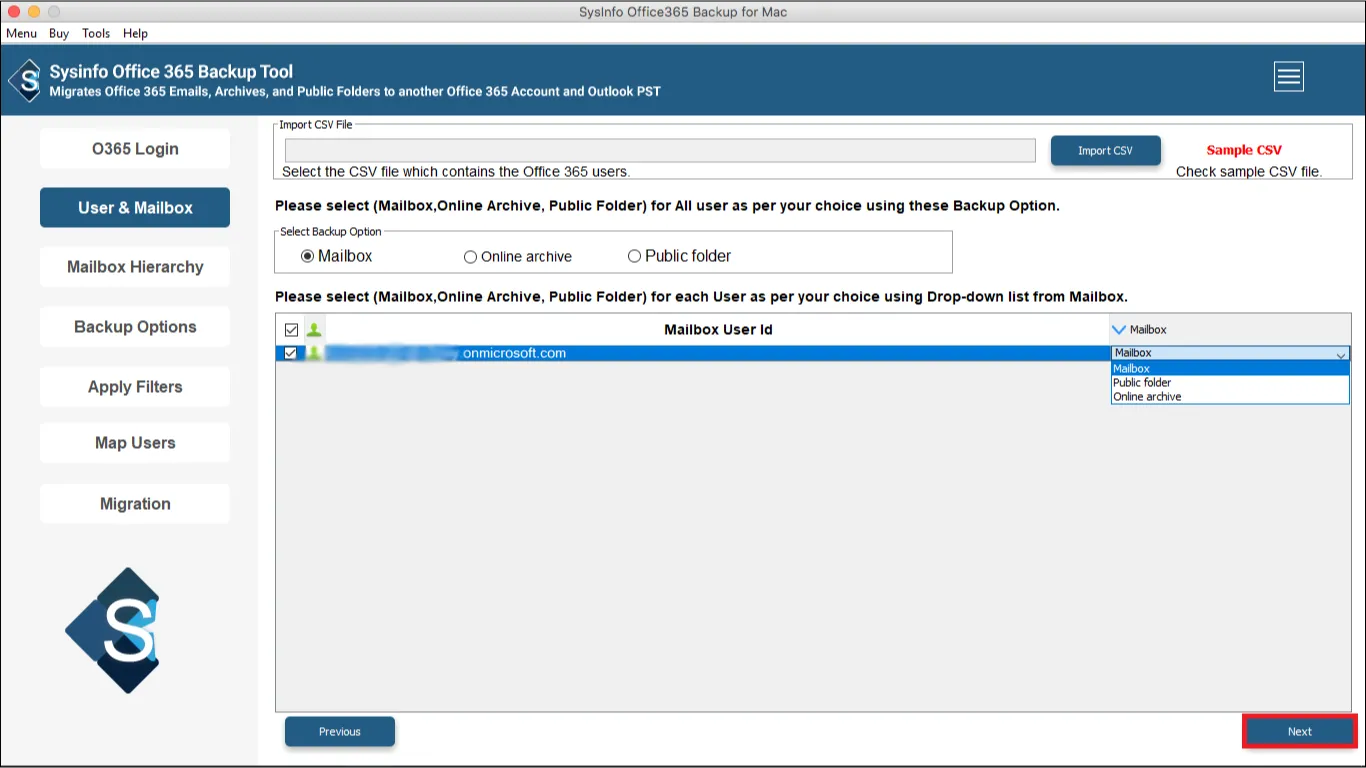The height and width of the screenshot is (768, 1366).
Task: Click the macOS window minimize button
Action: point(33,12)
